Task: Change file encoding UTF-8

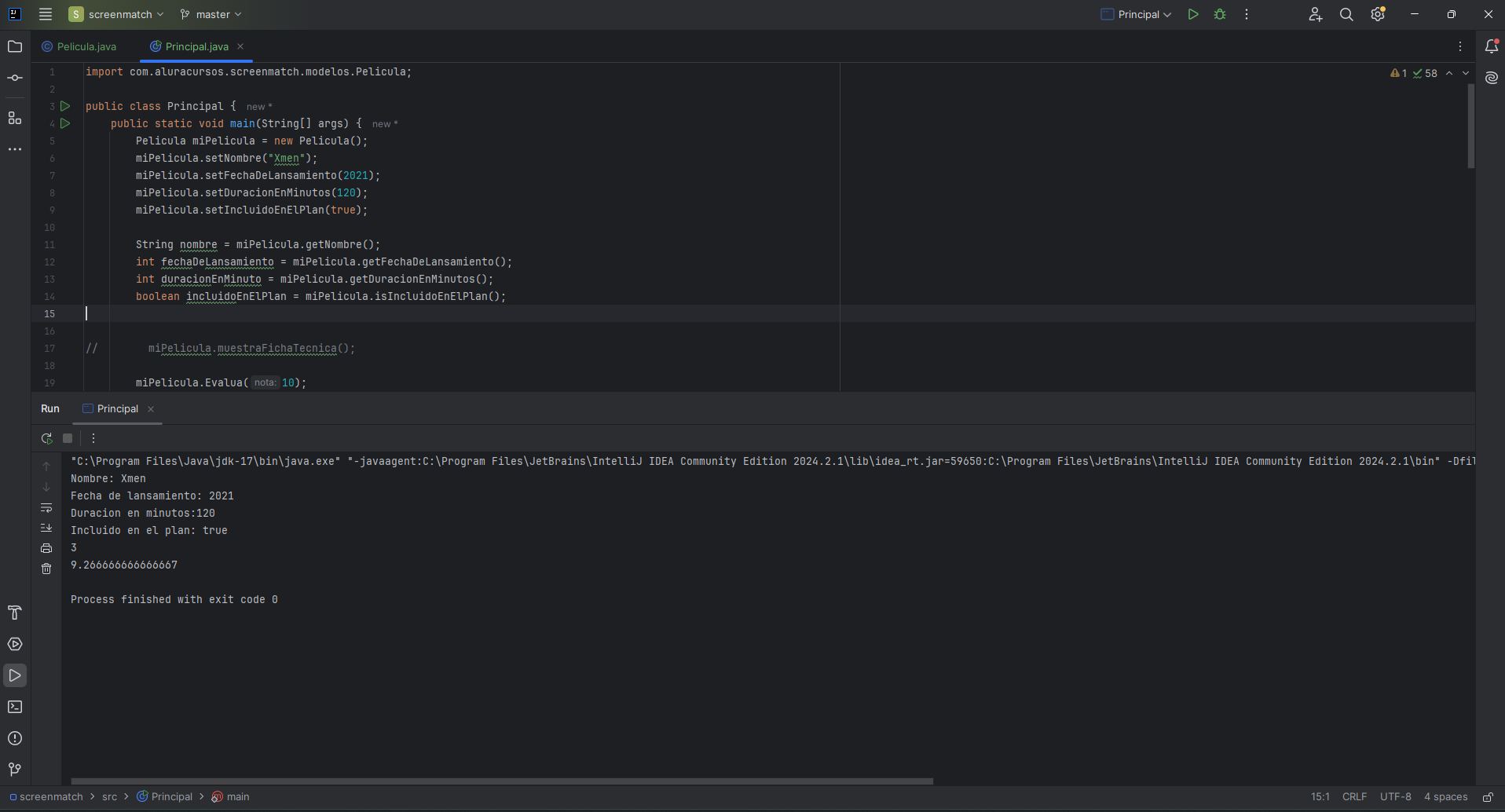Action: 1396,796
